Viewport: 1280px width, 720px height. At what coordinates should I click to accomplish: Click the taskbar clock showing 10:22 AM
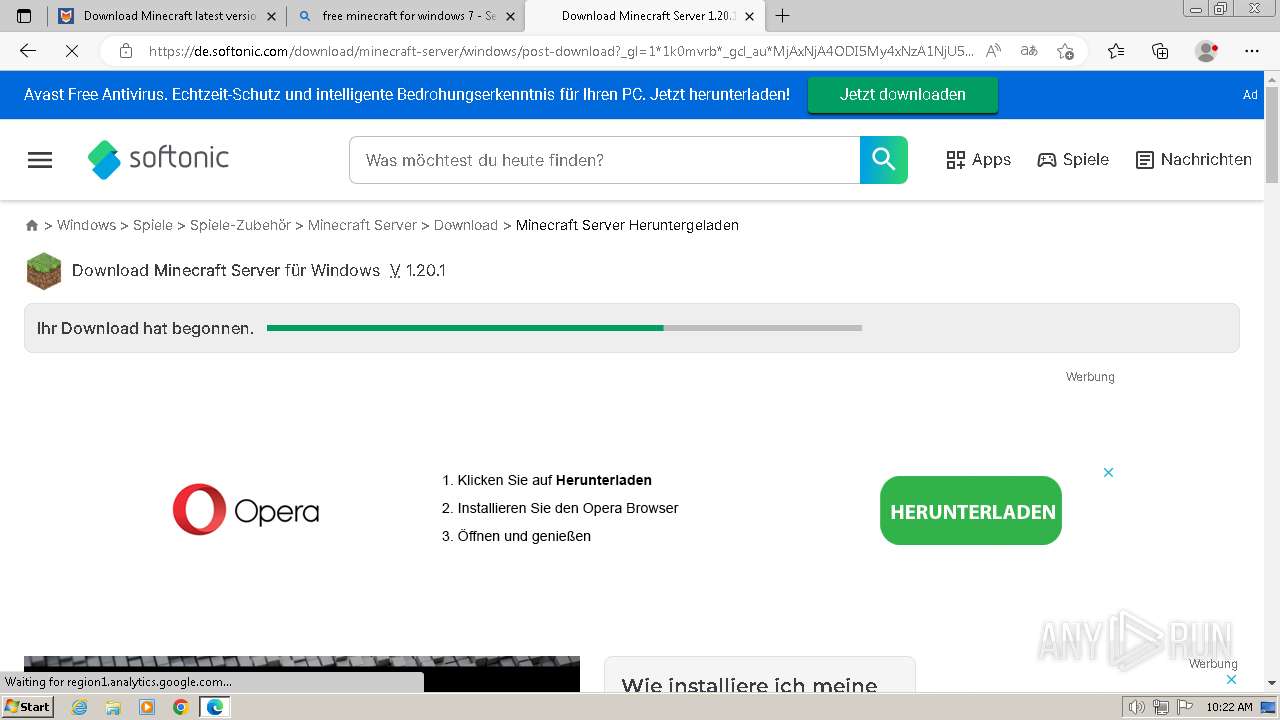1229,707
